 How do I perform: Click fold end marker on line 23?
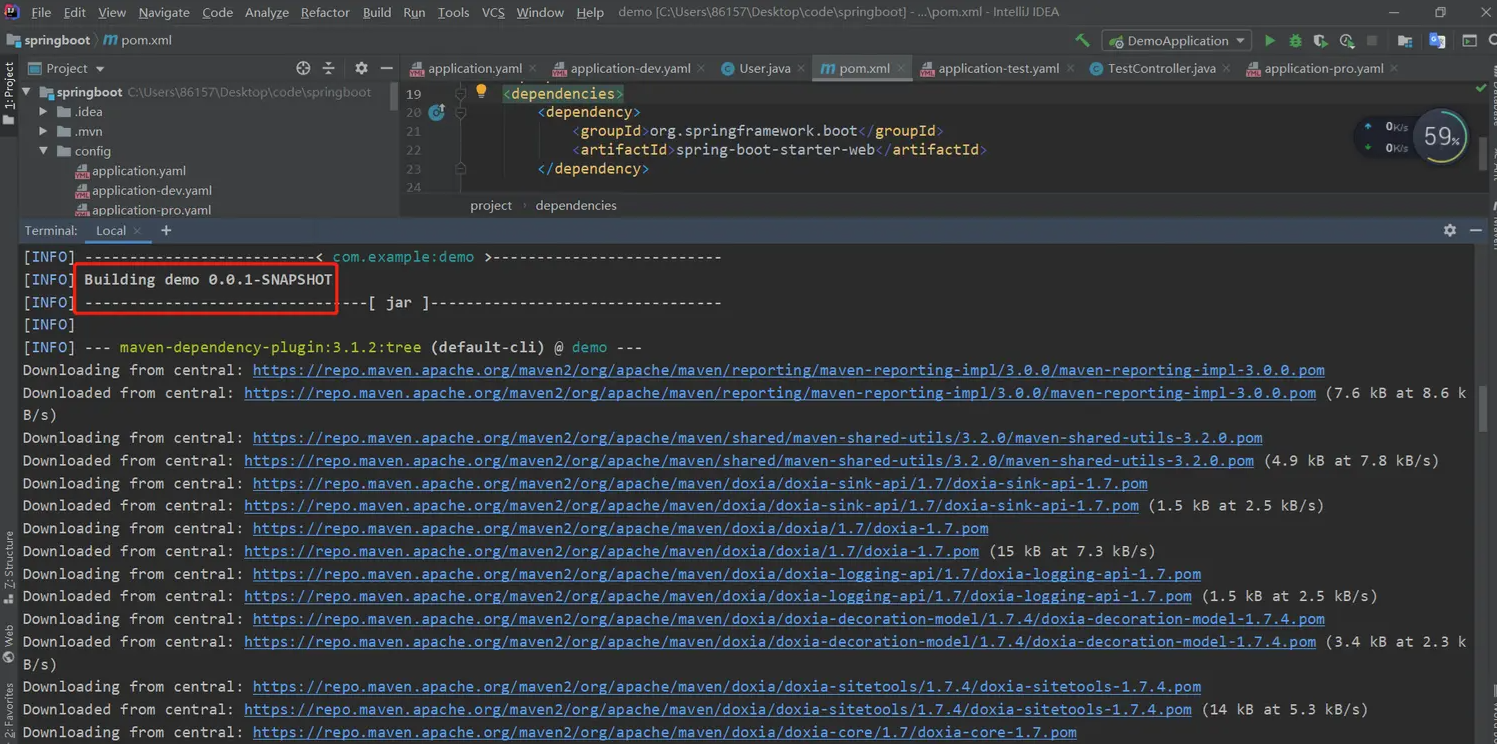click(461, 169)
